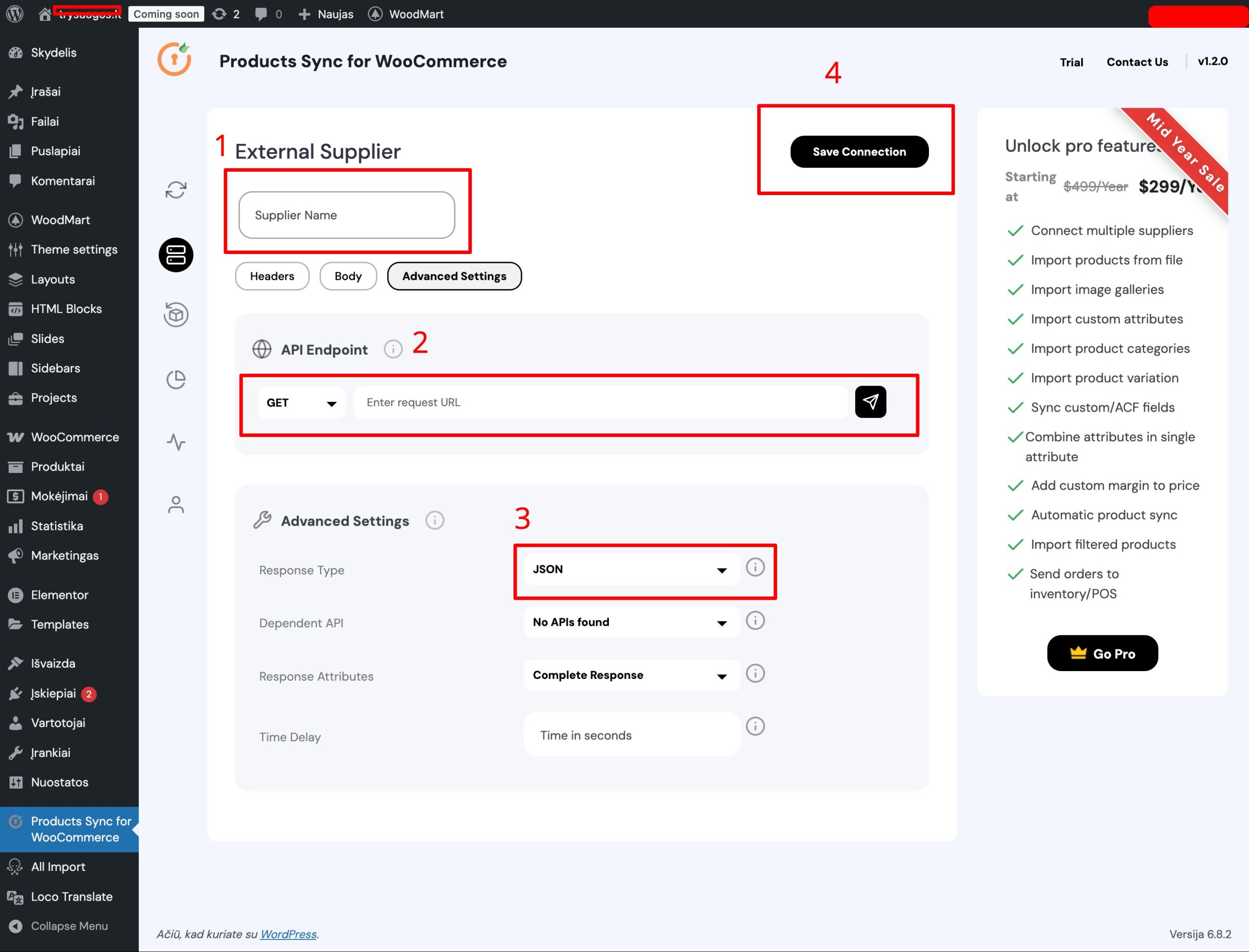
Task: Open the product box refresh icon
Action: [176, 315]
